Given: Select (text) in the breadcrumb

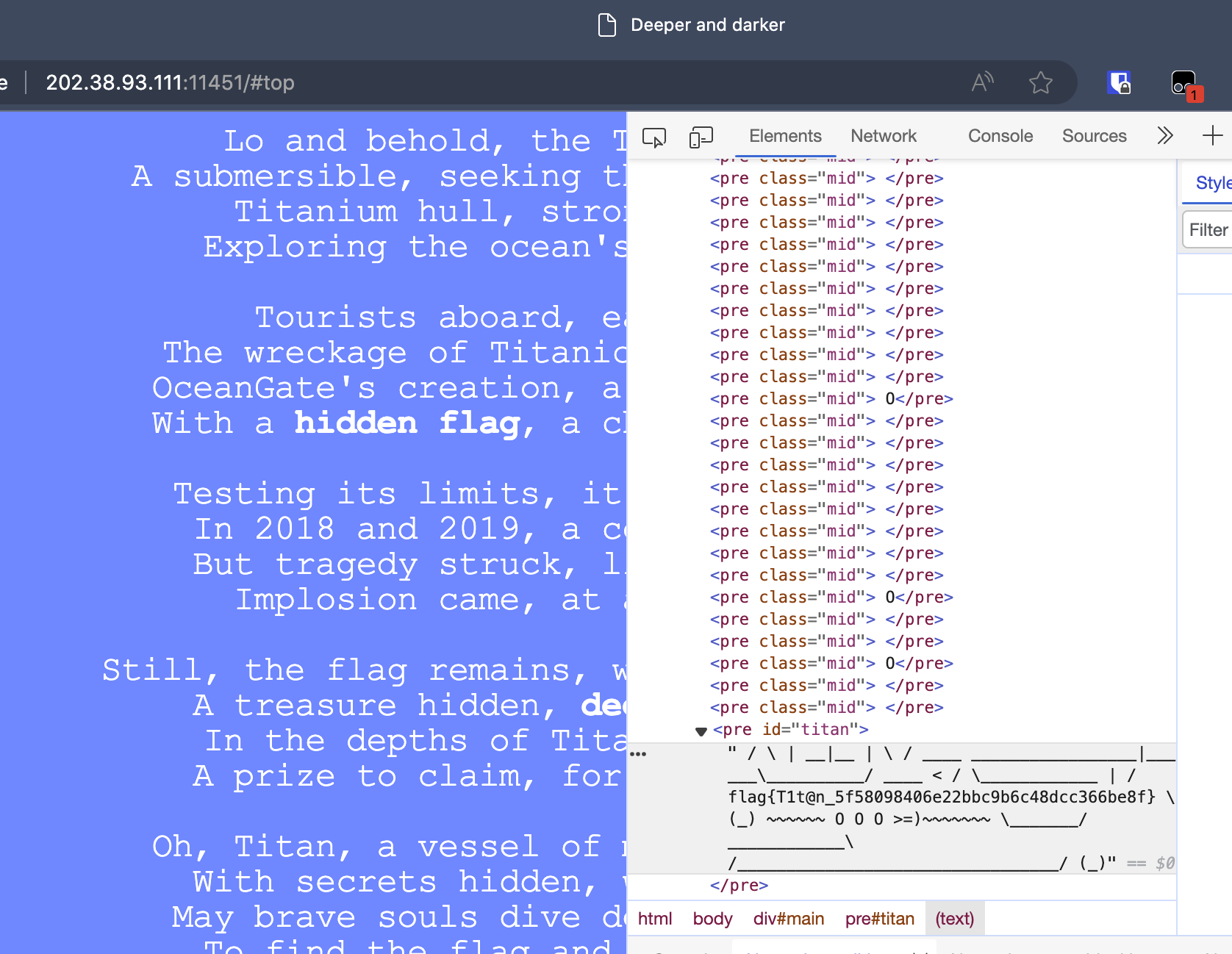Looking at the screenshot, I should point(954,919).
